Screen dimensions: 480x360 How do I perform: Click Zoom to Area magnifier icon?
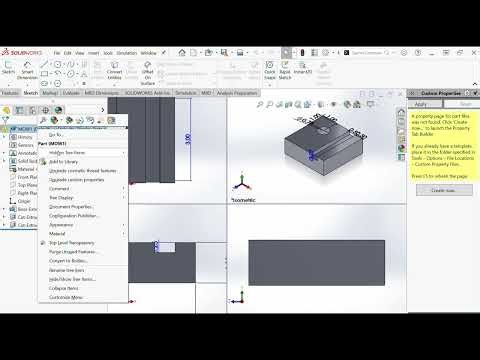coord(269,105)
